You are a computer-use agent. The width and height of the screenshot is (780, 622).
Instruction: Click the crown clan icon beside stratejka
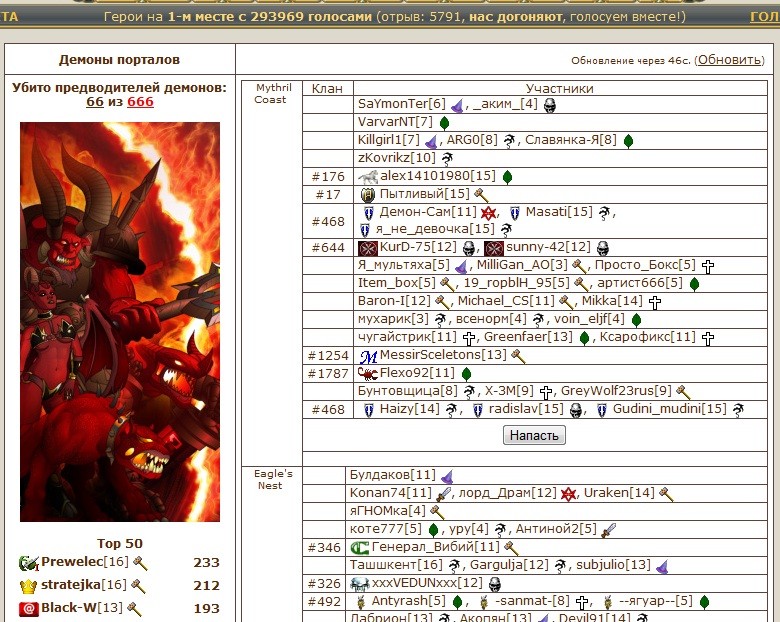29,586
